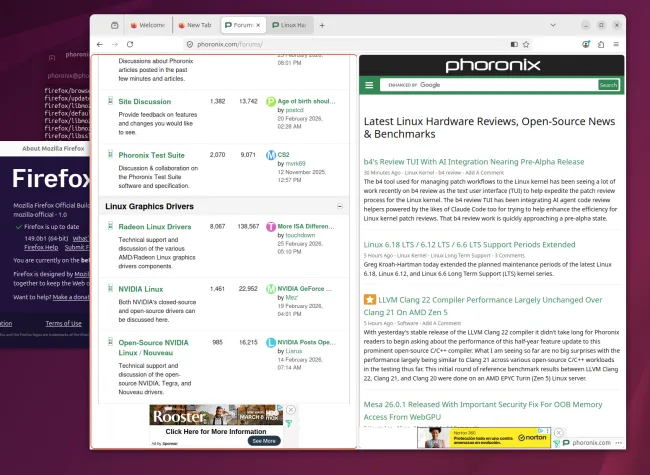
Task: Go back with the browser back arrow
Action: pos(99,44)
